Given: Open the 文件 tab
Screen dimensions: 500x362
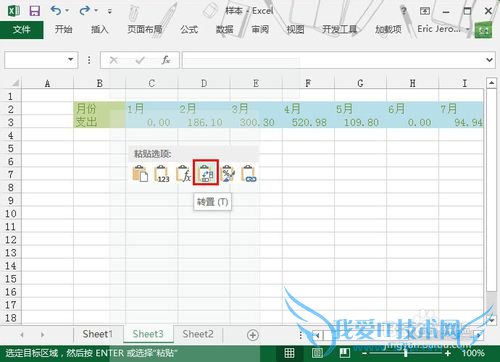Looking at the screenshot, I should 22,30.
